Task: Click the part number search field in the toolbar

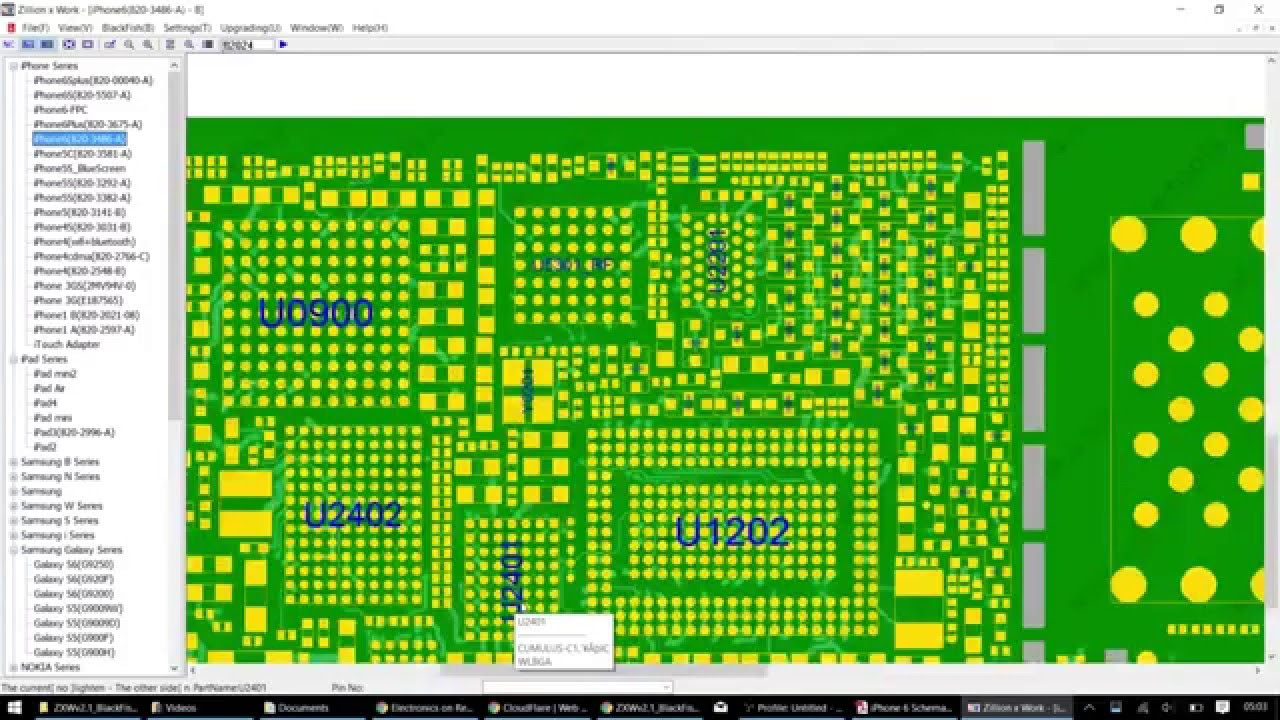Action: click(245, 45)
